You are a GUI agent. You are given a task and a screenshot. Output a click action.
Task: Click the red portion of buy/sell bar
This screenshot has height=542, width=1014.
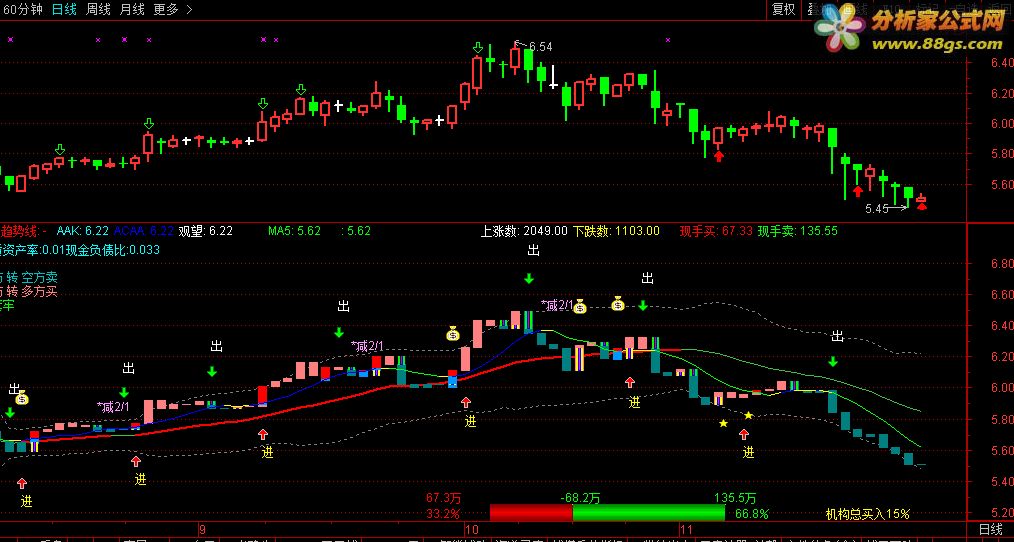531,513
